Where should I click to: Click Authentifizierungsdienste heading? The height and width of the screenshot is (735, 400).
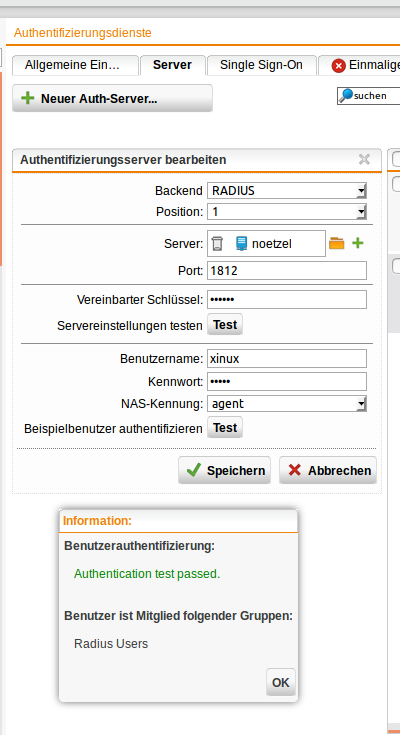coord(83,33)
